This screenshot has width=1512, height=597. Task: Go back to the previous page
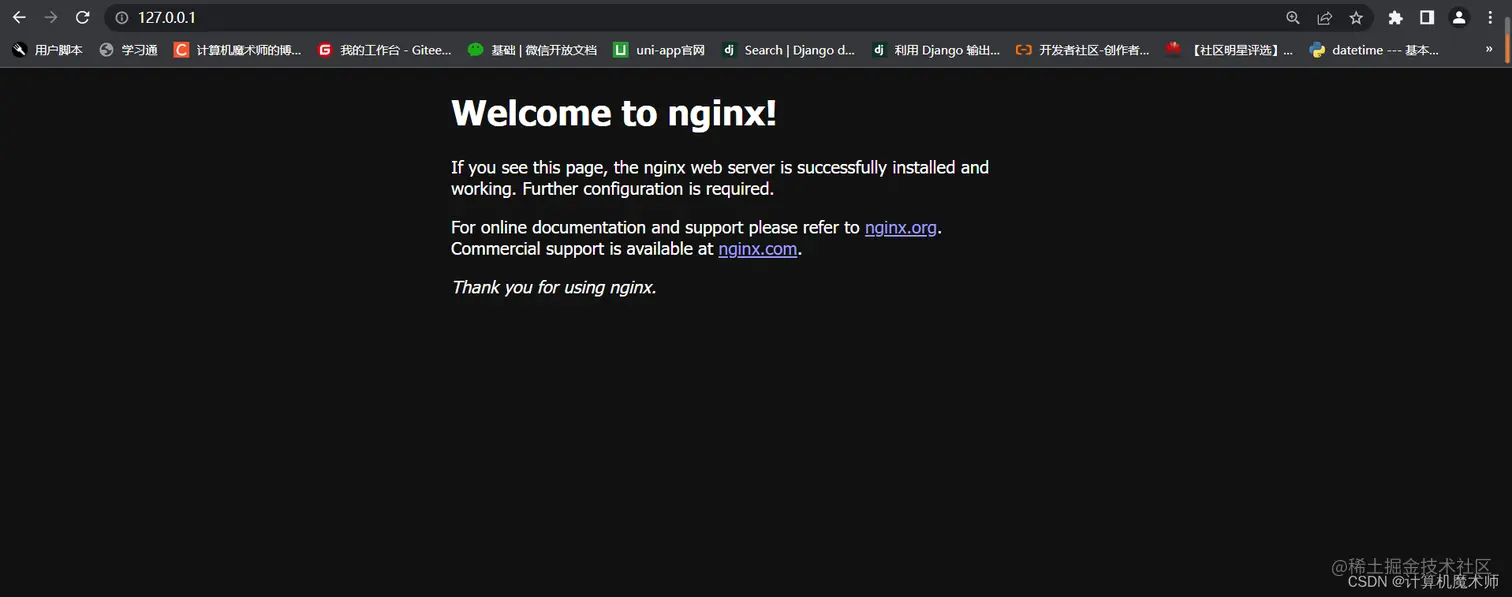[x=19, y=18]
